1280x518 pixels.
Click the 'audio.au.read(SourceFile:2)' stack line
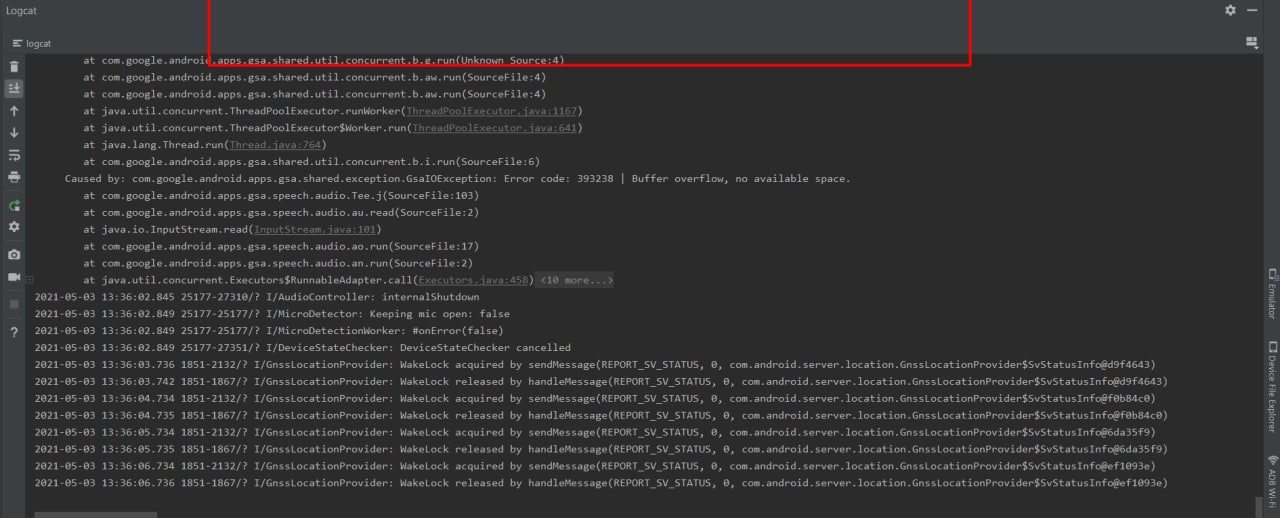click(281, 213)
